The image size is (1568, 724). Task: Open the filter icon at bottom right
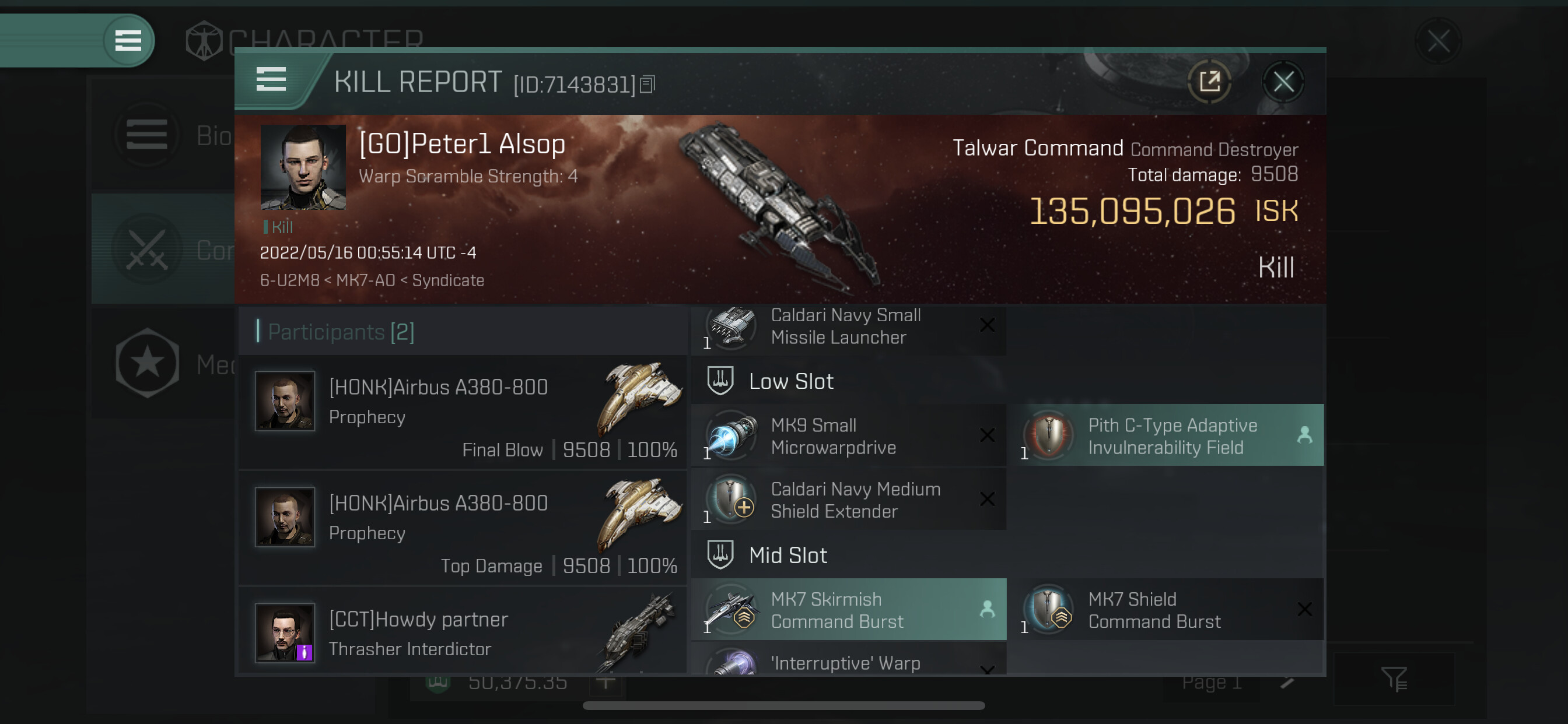click(x=1394, y=679)
